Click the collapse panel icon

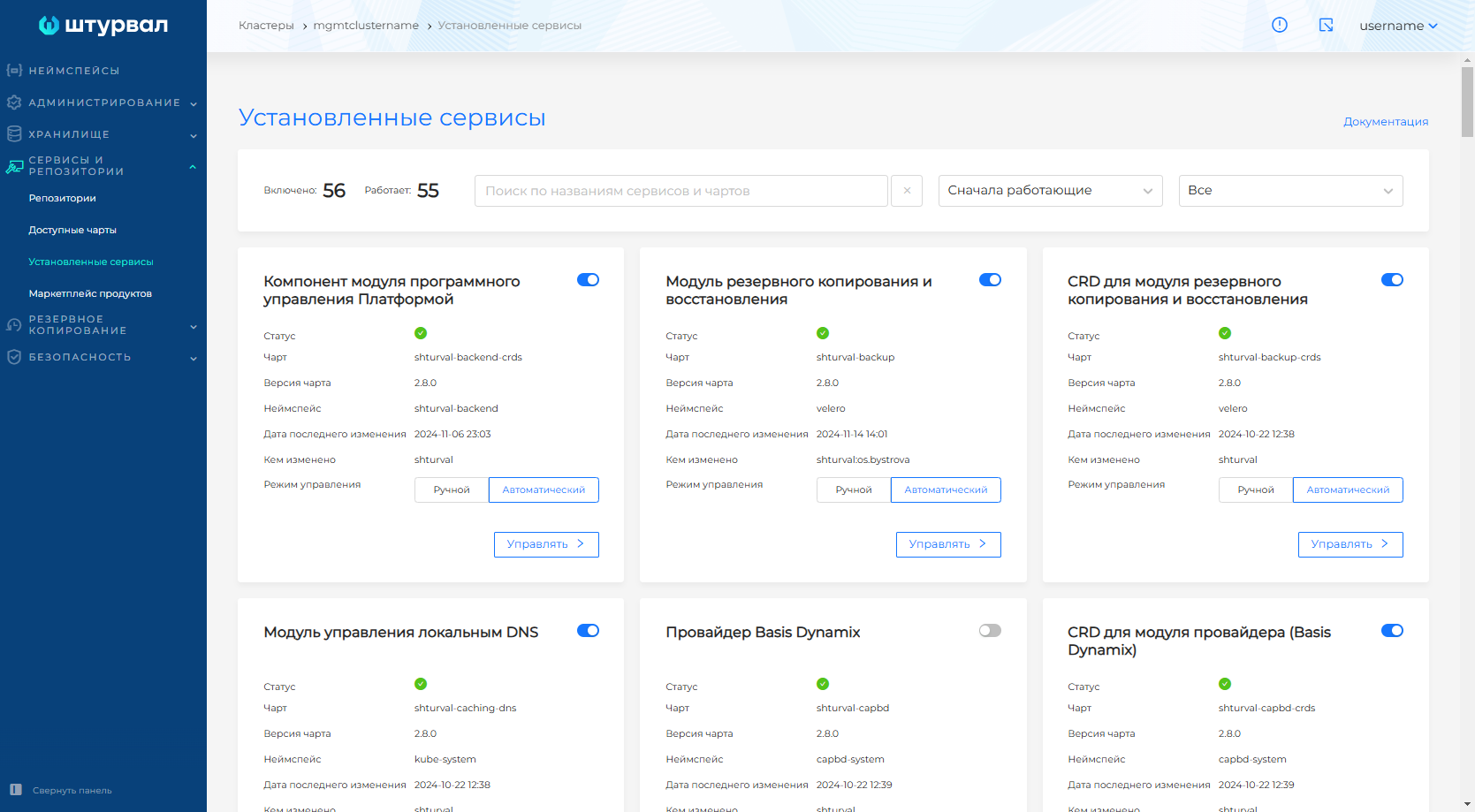[x=16, y=790]
